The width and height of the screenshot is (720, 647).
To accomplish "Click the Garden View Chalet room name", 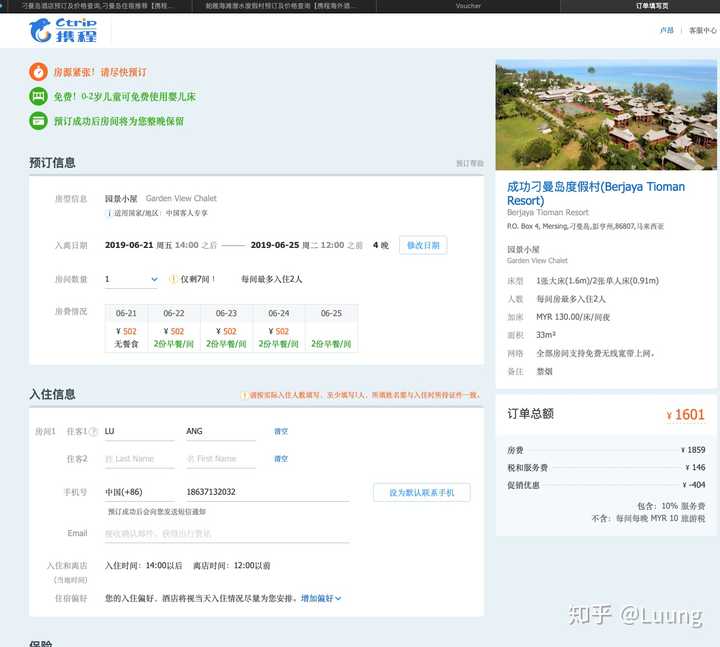I will [181, 198].
